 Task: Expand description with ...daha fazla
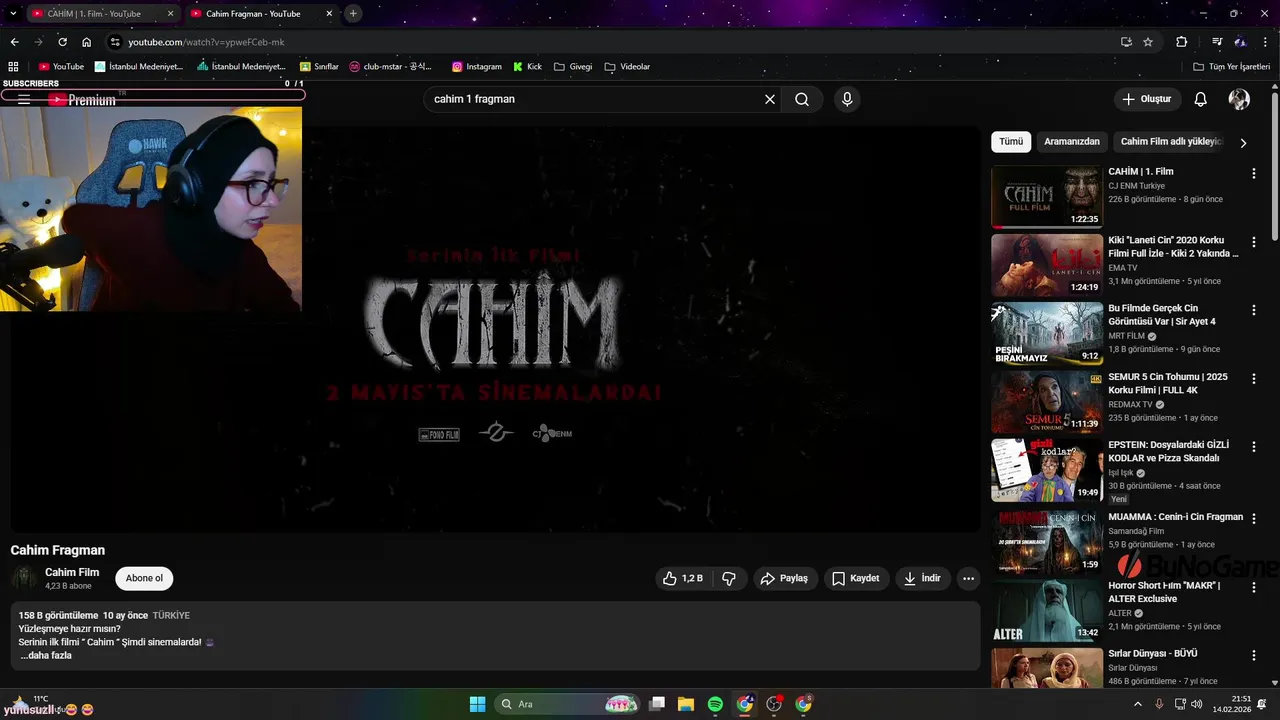pos(45,655)
